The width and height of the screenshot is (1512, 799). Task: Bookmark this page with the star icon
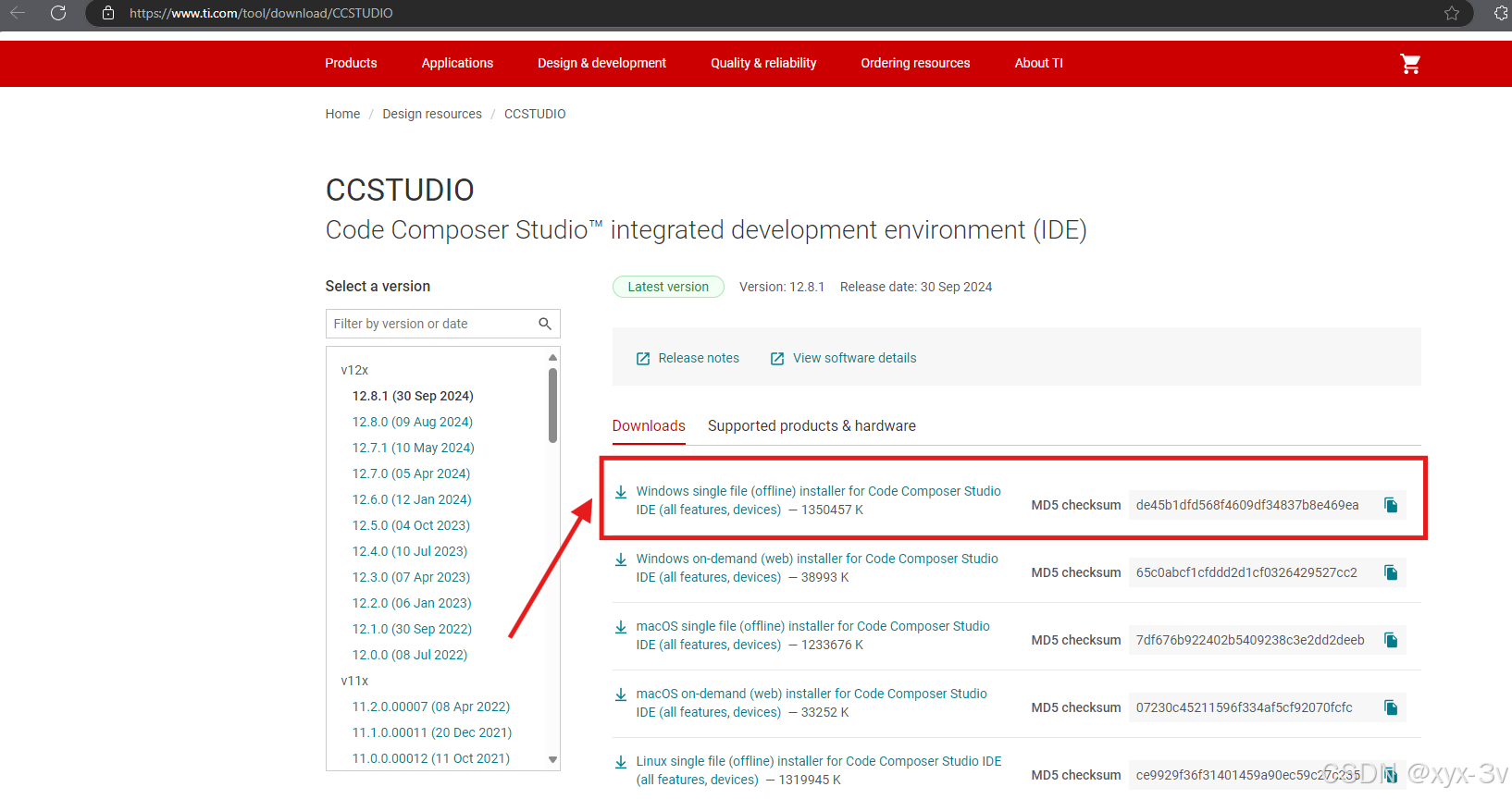coord(1452,13)
